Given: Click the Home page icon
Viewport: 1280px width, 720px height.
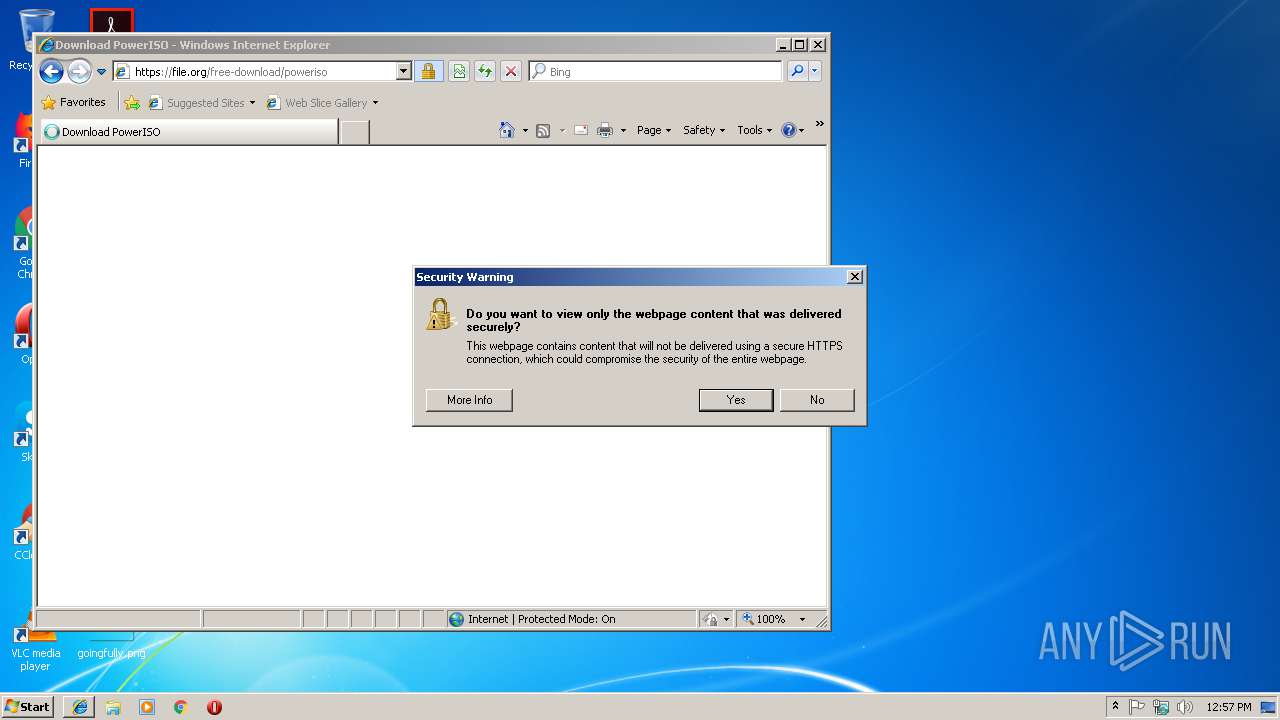Looking at the screenshot, I should [x=507, y=130].
